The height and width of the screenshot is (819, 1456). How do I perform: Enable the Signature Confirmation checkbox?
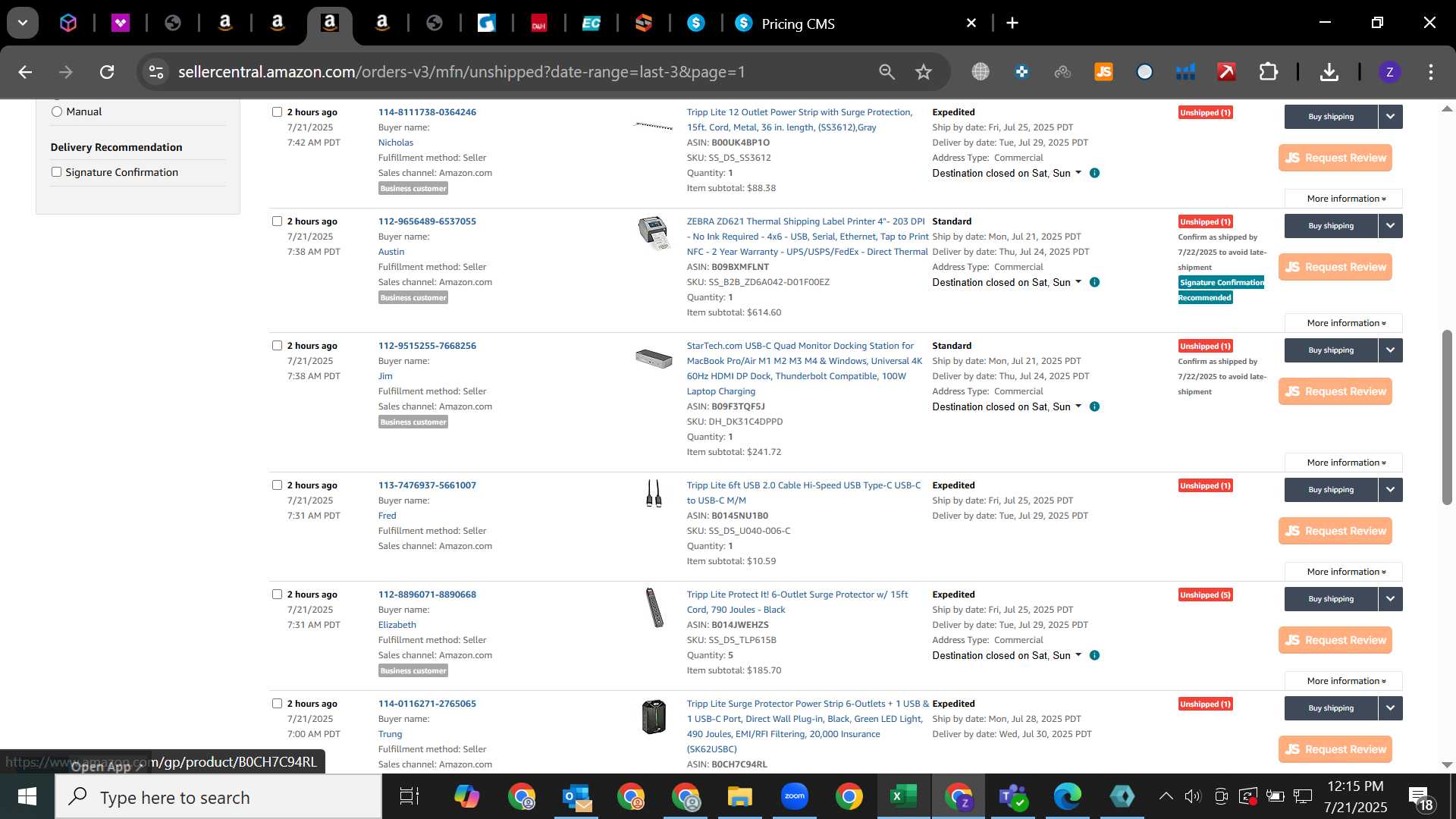(56, 172)
